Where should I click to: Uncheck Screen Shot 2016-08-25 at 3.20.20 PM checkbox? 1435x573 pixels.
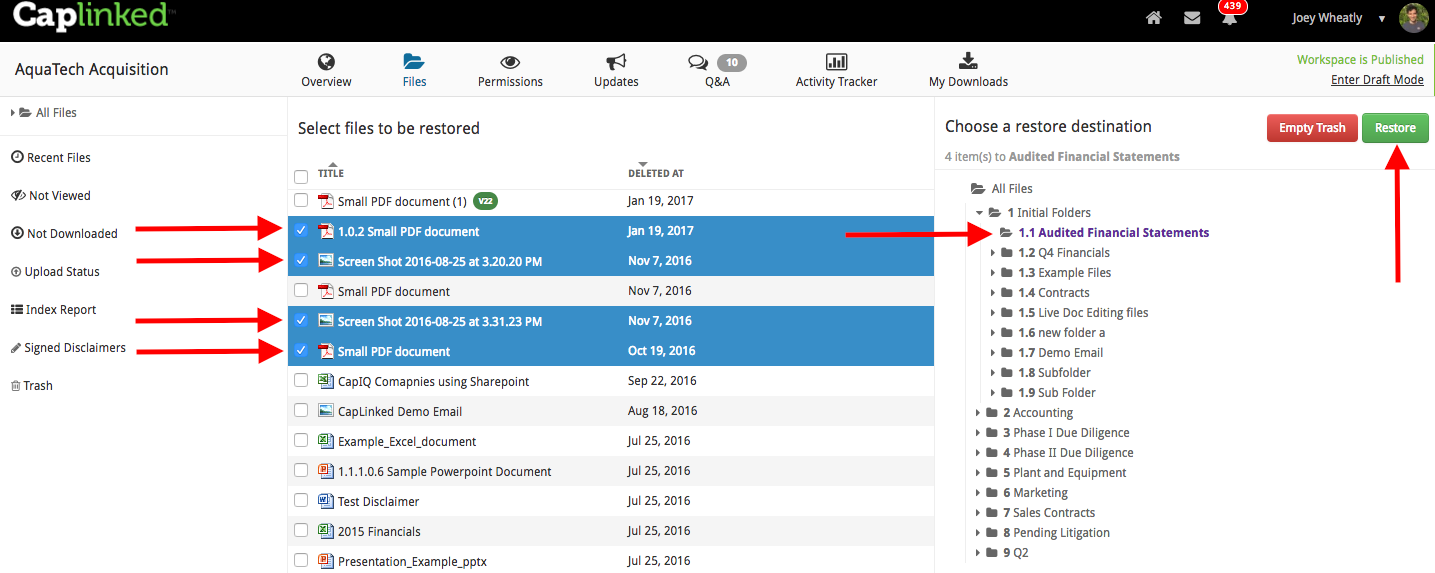point(301,261)
